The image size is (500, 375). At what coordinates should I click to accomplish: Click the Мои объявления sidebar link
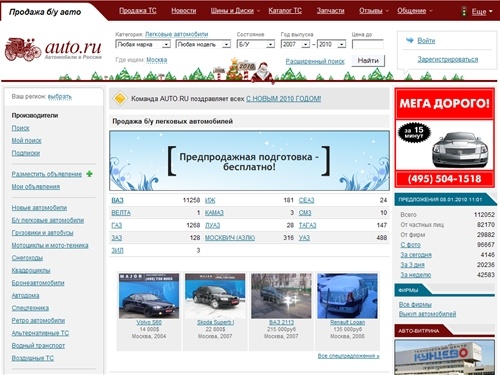click(x=36, y=187)
